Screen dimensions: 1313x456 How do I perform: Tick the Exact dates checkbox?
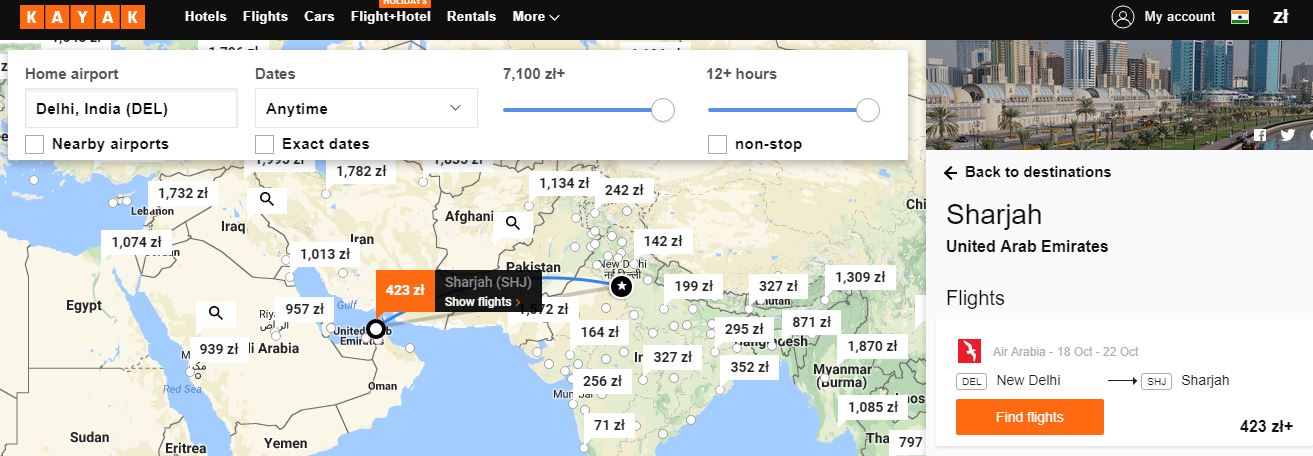pyautogui.click(x=264, y=144)
